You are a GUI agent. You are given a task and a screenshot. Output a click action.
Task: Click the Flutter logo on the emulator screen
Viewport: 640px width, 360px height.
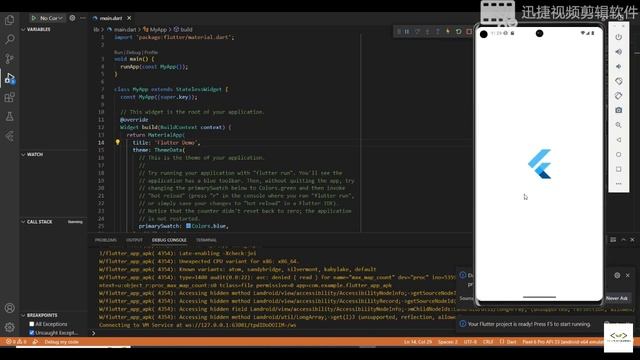click(540, 164)
